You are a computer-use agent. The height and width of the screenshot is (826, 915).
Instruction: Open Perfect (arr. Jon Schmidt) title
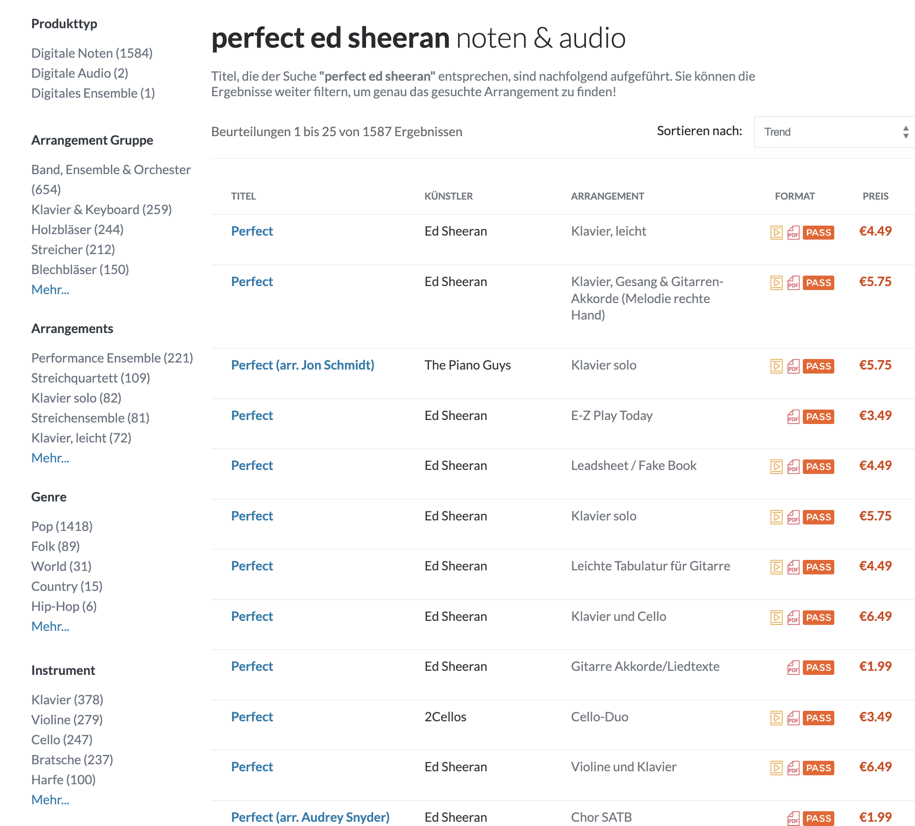302,365
